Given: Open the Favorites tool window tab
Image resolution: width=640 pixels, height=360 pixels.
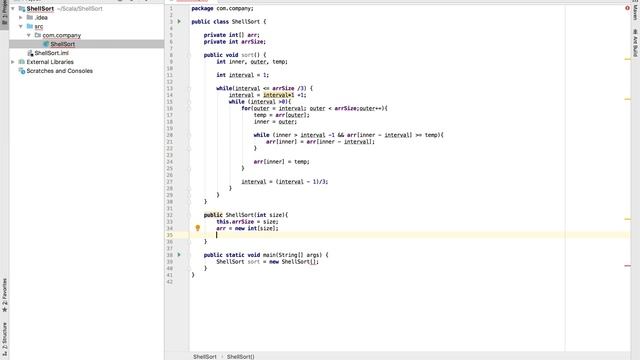Looking at the screenshot, I should click(4, 296).
